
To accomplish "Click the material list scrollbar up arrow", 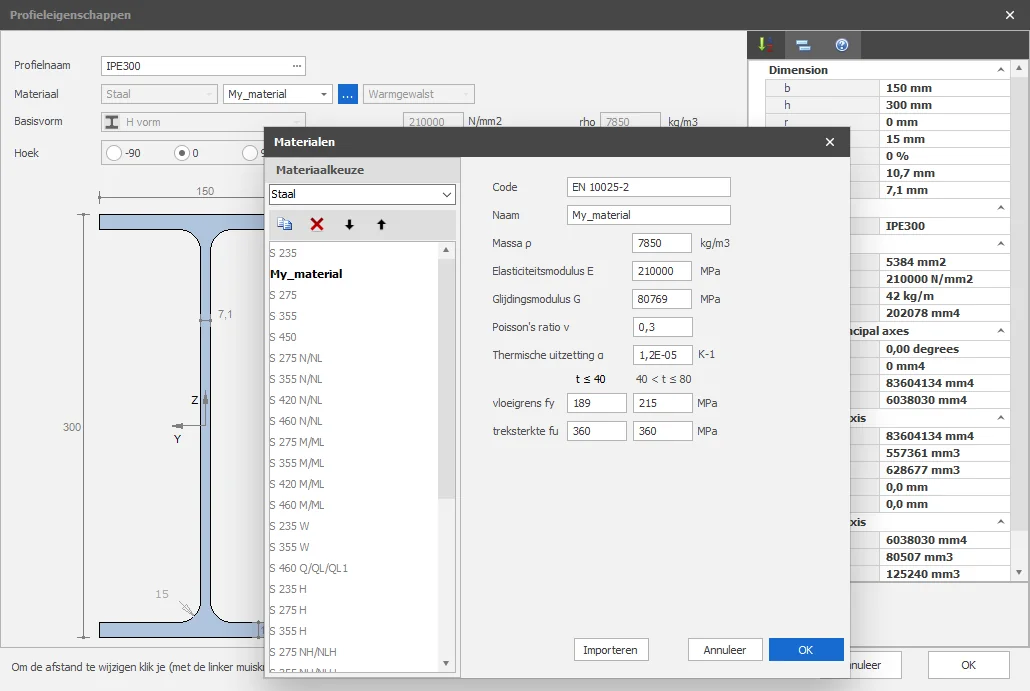I will [446, 250].
